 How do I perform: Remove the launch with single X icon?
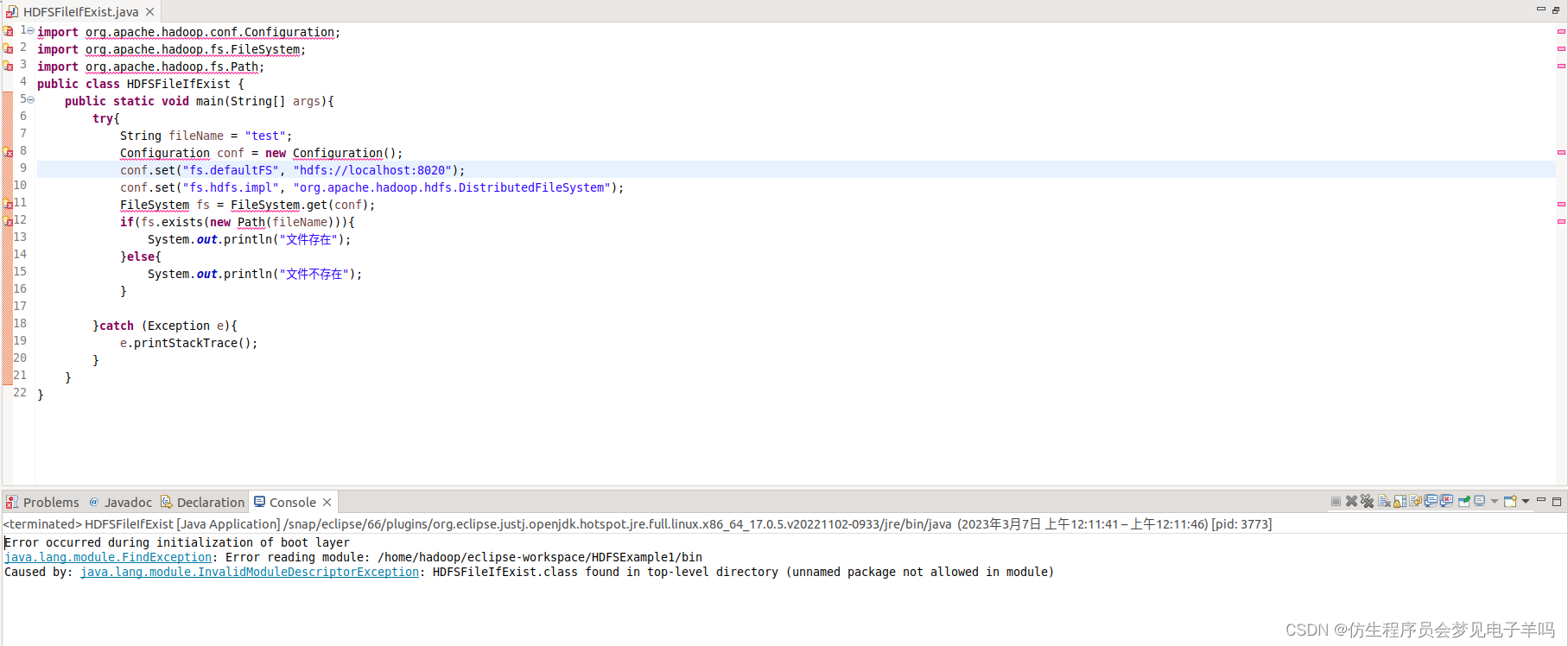pos(1351,502)
